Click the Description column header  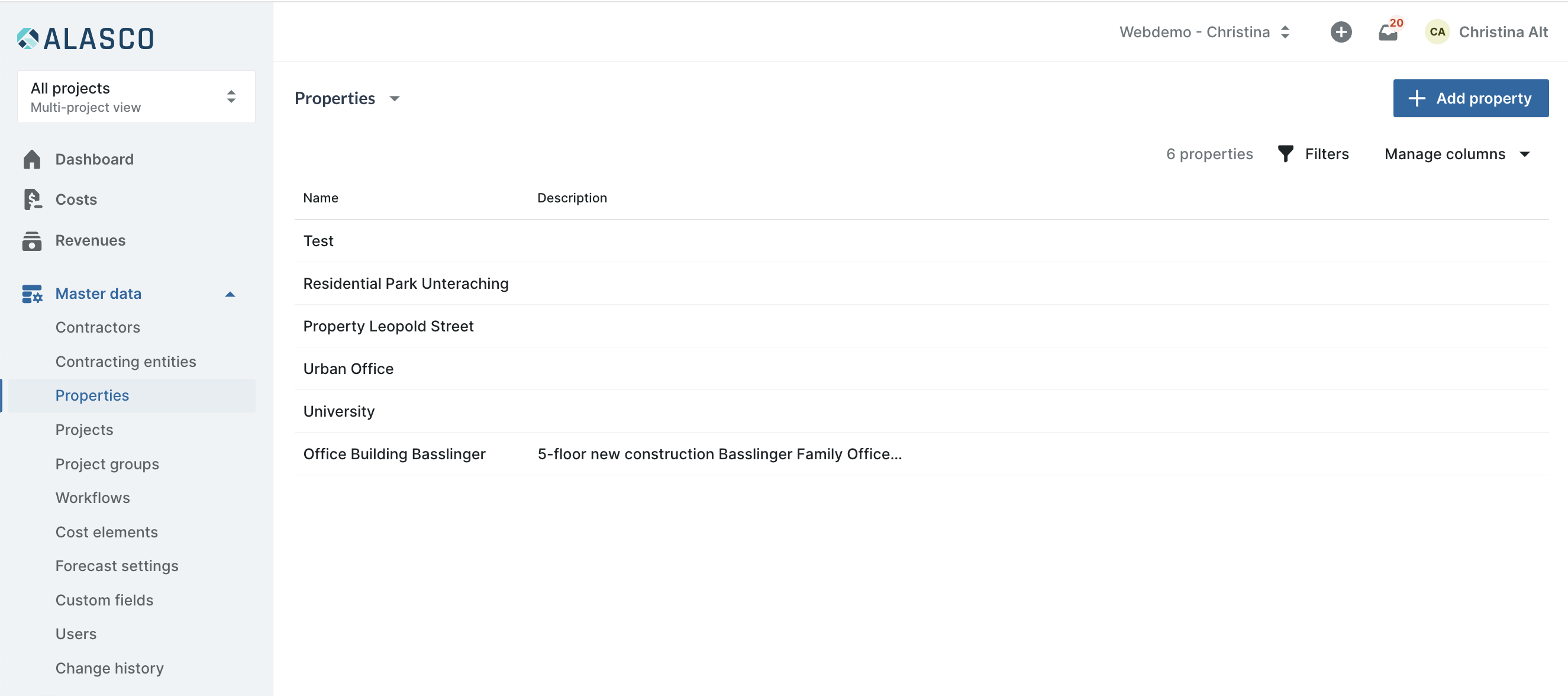coord(572,198)
